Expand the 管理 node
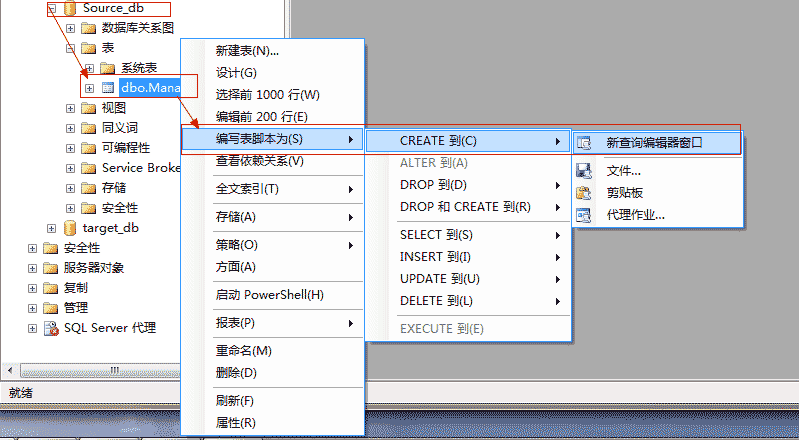Image resolution: width=799 pixels, height=440 pixels. tap(33, 308)
